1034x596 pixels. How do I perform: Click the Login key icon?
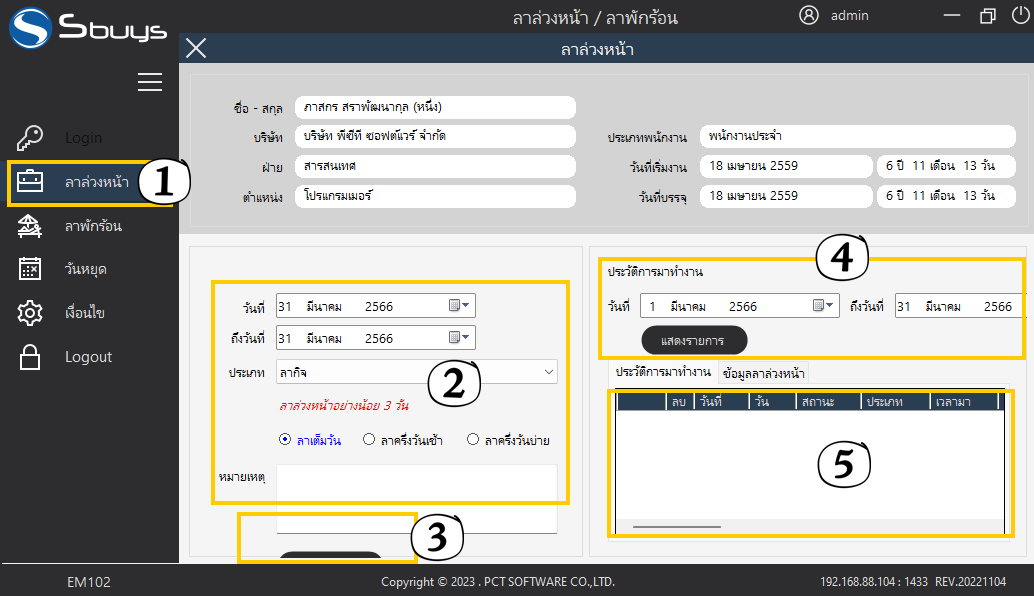pyautogui.click(x=30, y=138)
